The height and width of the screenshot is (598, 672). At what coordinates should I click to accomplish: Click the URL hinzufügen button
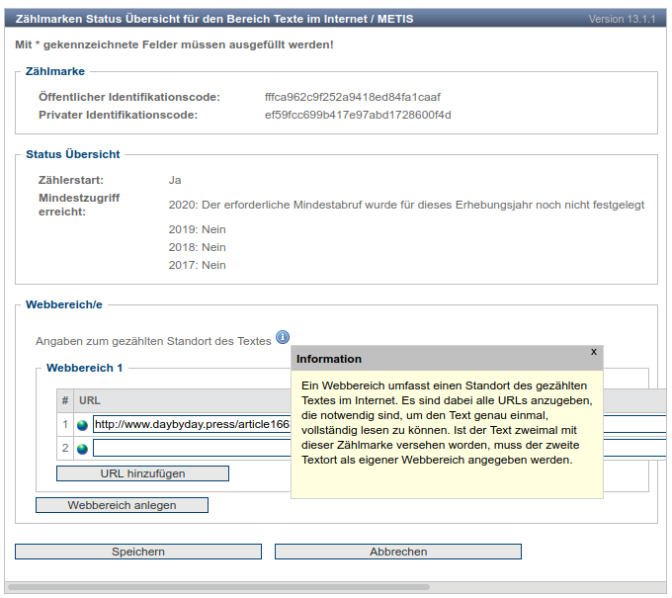143,474
